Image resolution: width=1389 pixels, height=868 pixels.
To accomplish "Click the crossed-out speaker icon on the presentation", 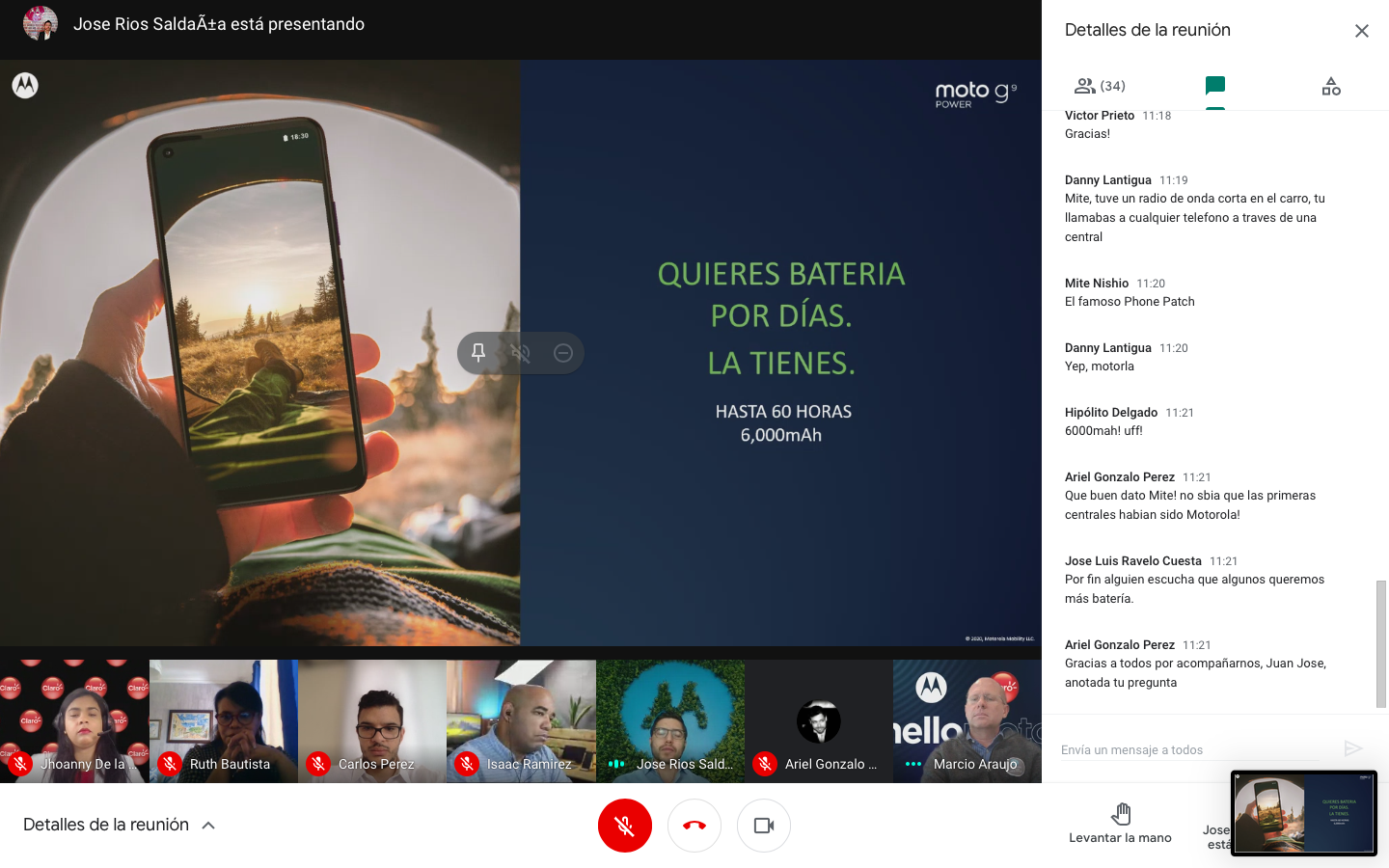I will tap(521, 353).
